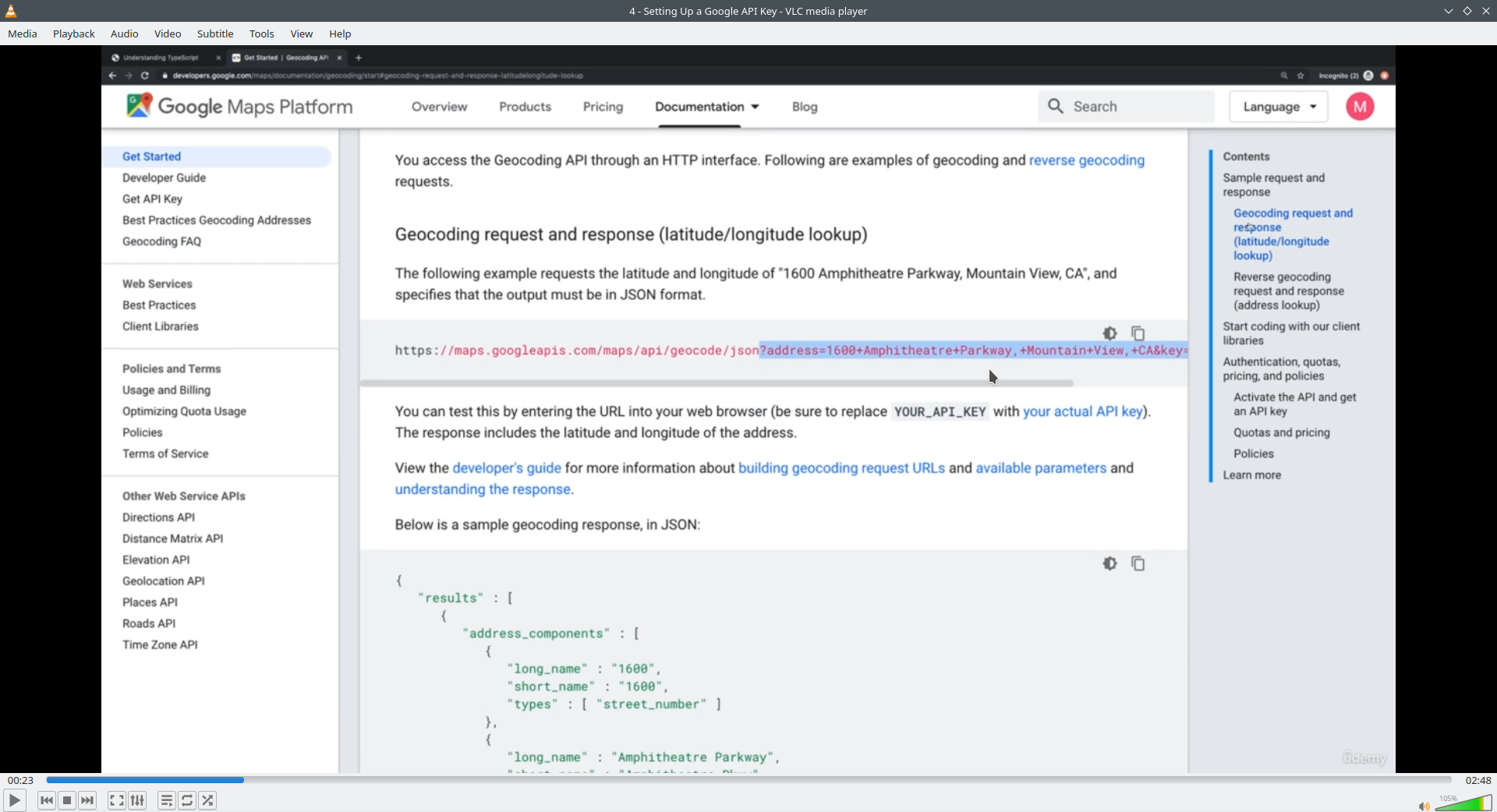The width and height of the screenshot is (1497, 812).
Task: Click the 00:23 elapsed time label
Action: pyautogui.click(x=21, y=780)
